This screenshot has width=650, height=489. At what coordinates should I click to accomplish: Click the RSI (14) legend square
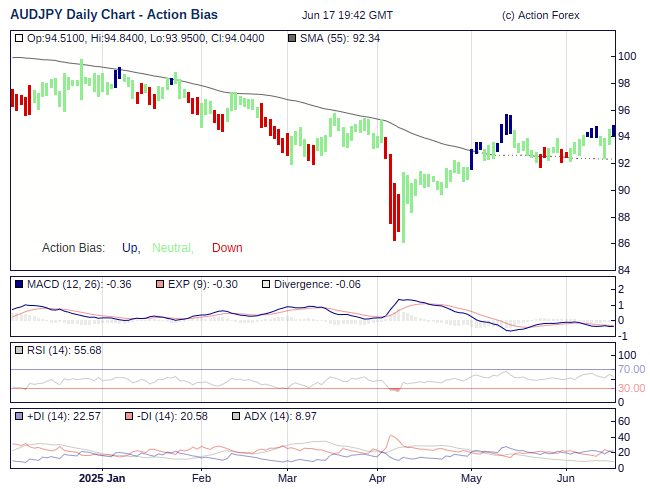[19, 350]
